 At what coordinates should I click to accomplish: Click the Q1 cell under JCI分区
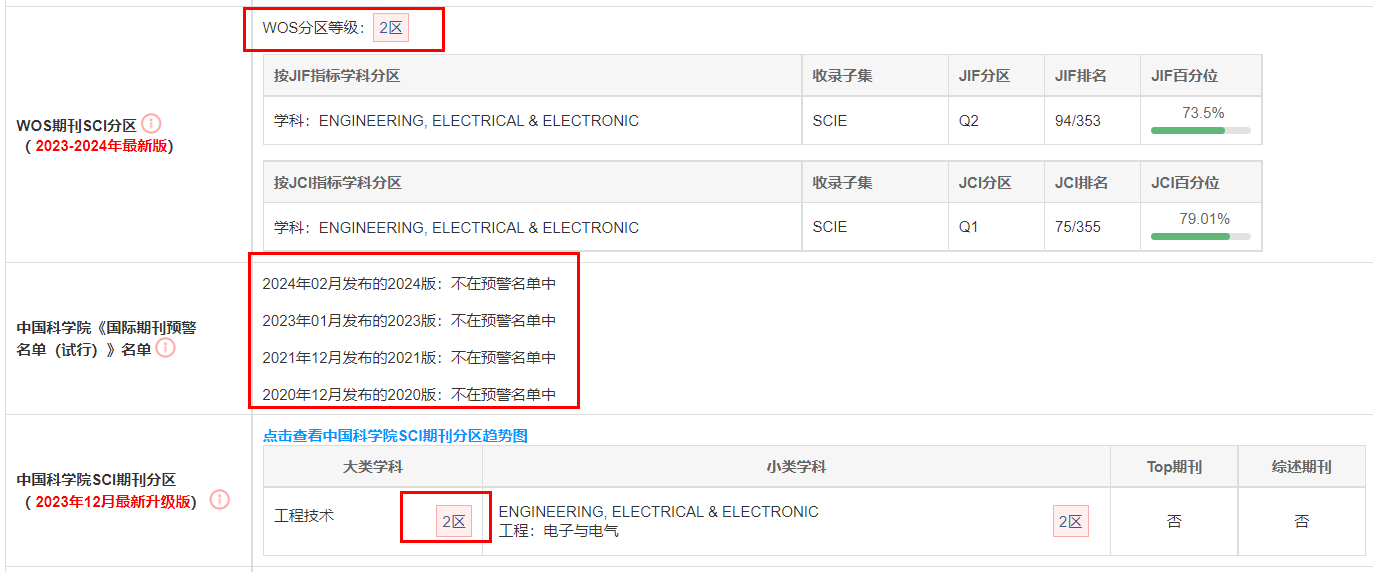click(x=968, y=227)
